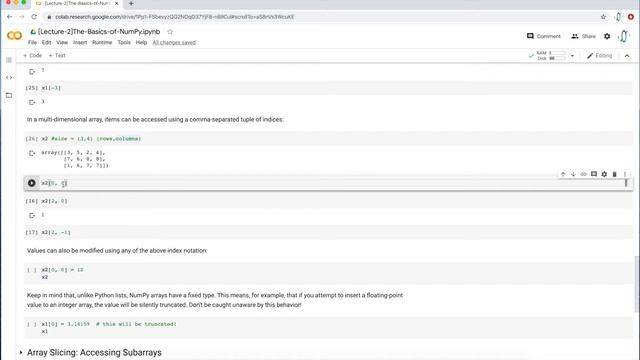Open user account avatar

click(624, 36)
